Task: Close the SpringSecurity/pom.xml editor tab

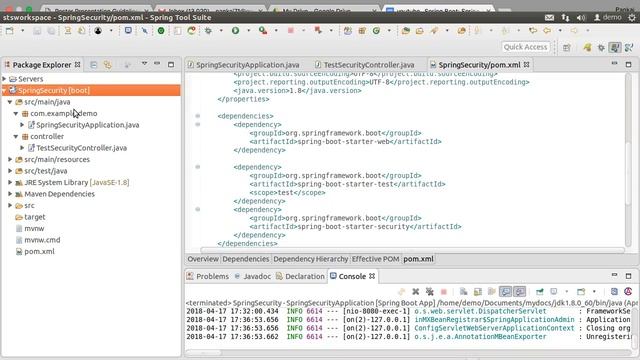Action: (x=527, y=64)
